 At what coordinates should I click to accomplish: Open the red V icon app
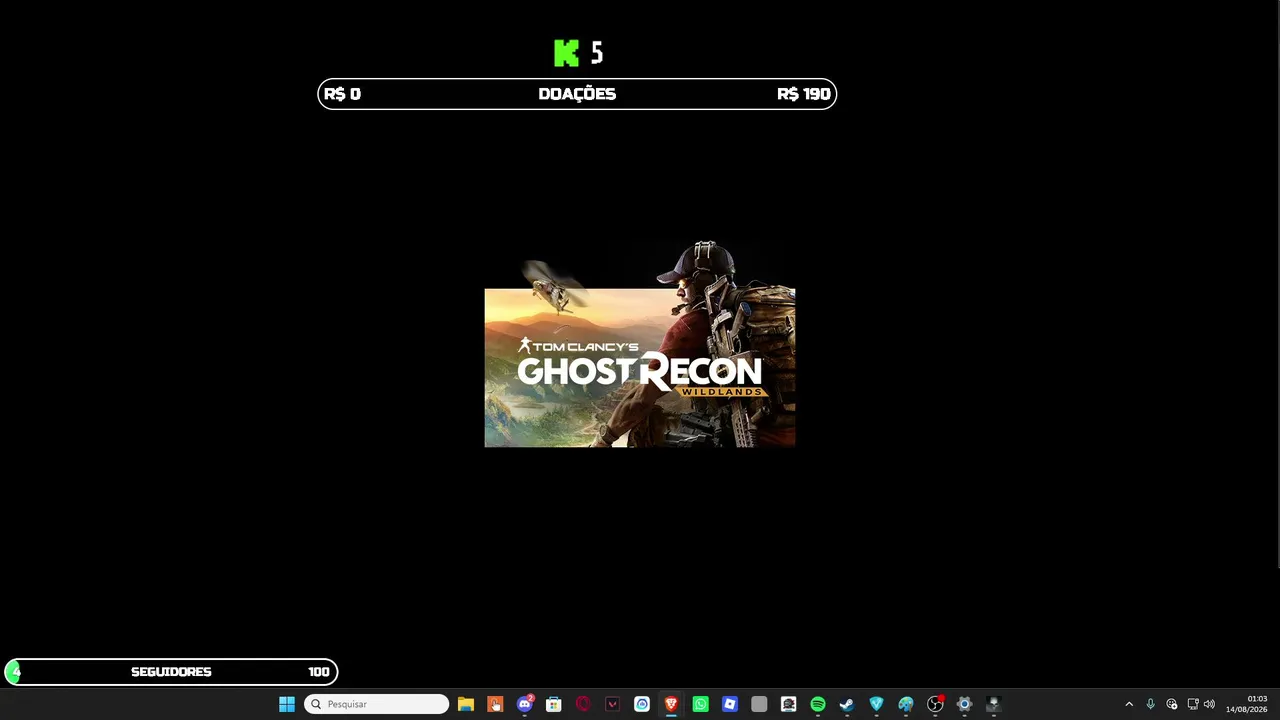point(613,704)
